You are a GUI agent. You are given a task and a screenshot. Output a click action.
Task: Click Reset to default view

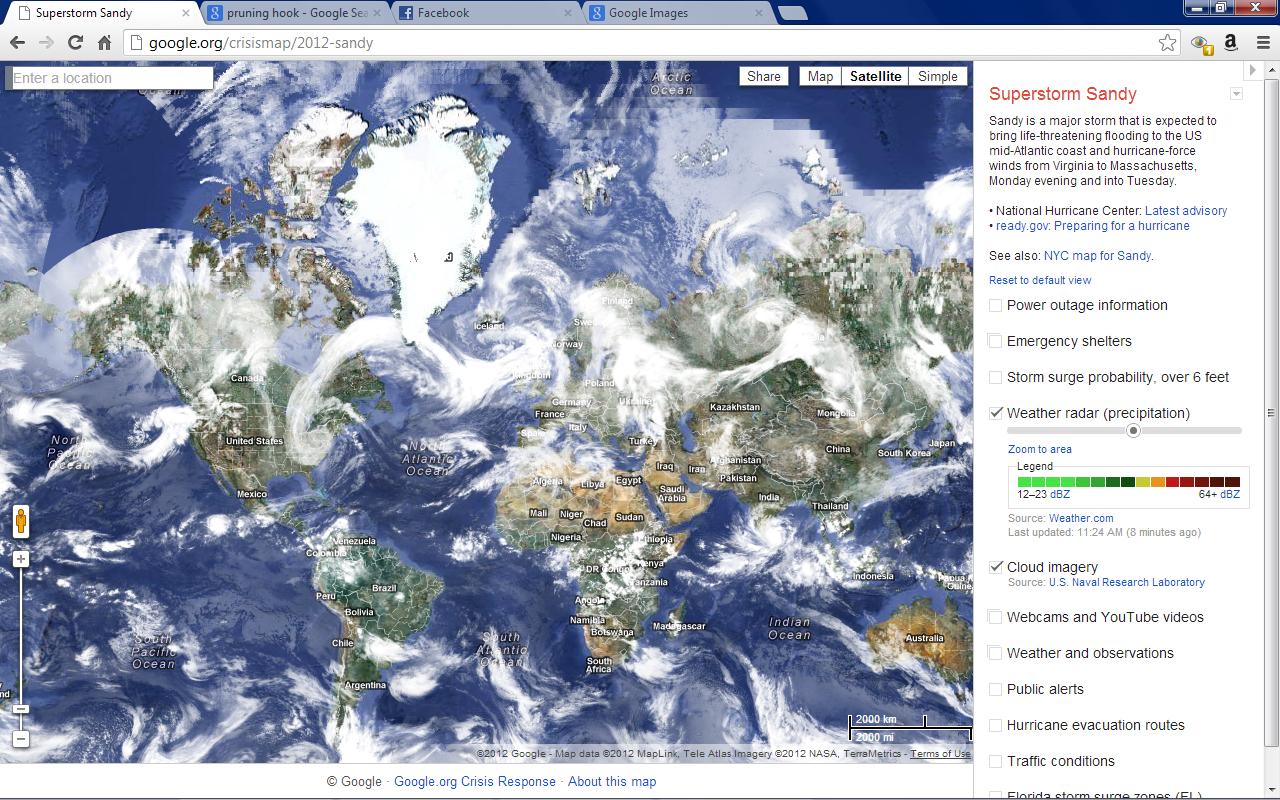coord(1040,280)
